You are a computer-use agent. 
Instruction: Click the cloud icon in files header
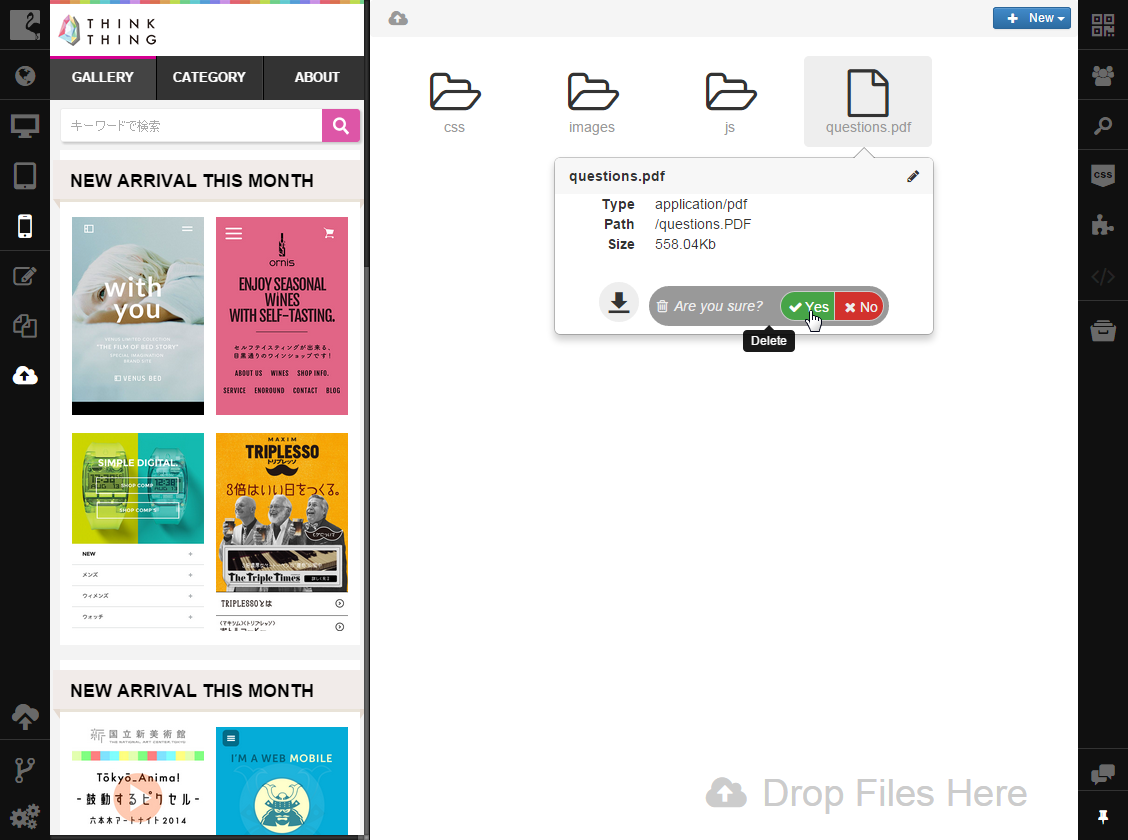398,19
